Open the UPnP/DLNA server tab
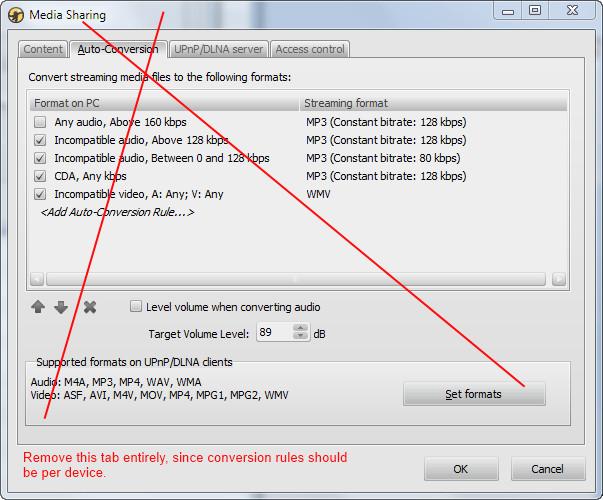Screen dimensions: 603x500 tap(217, 49)
